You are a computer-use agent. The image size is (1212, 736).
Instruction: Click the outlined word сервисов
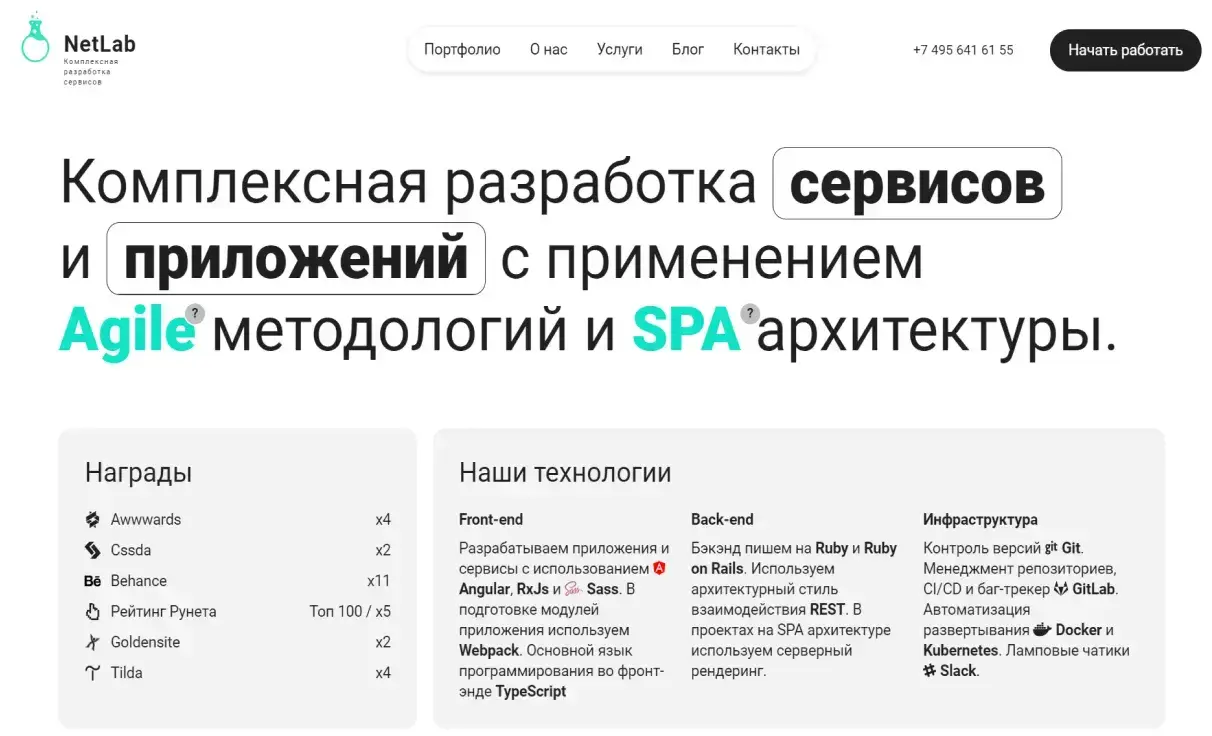(x=917, y=183)
